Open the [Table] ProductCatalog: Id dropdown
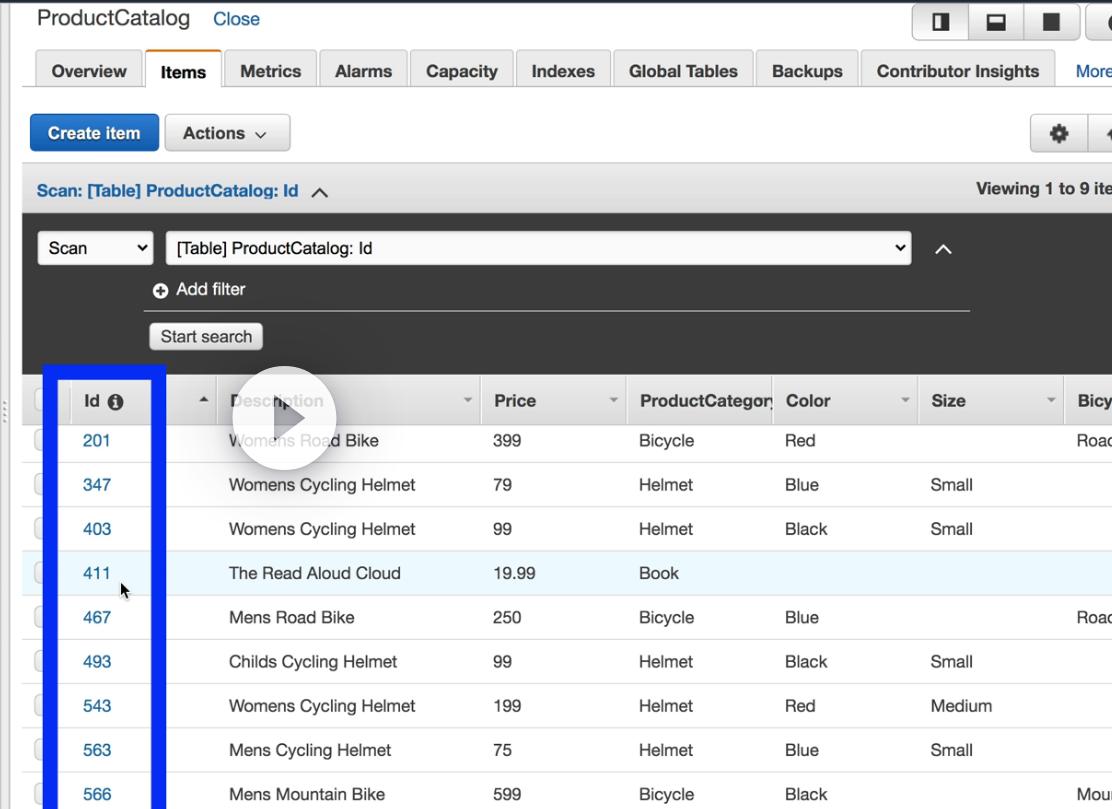The height and width of the screenshot is (809, 1112). [538, 248]
